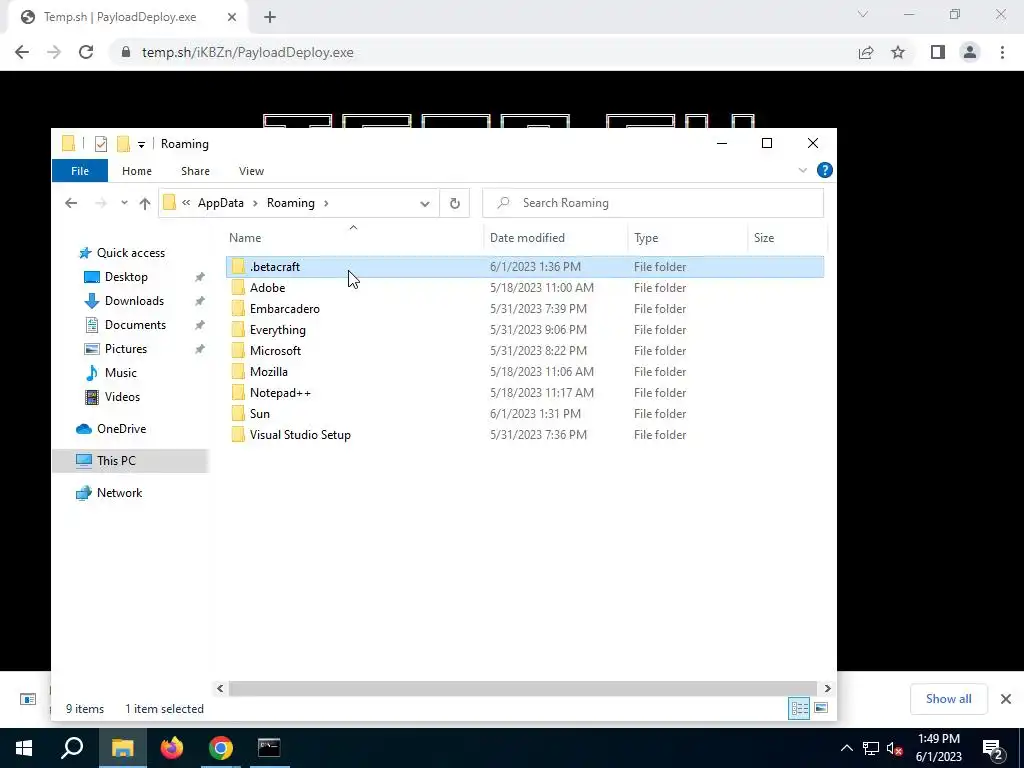Viewport: 1024px width, 768px height.
Task: Expand hidden path chevrons before AppData
Action: click(x=186, y=203)
